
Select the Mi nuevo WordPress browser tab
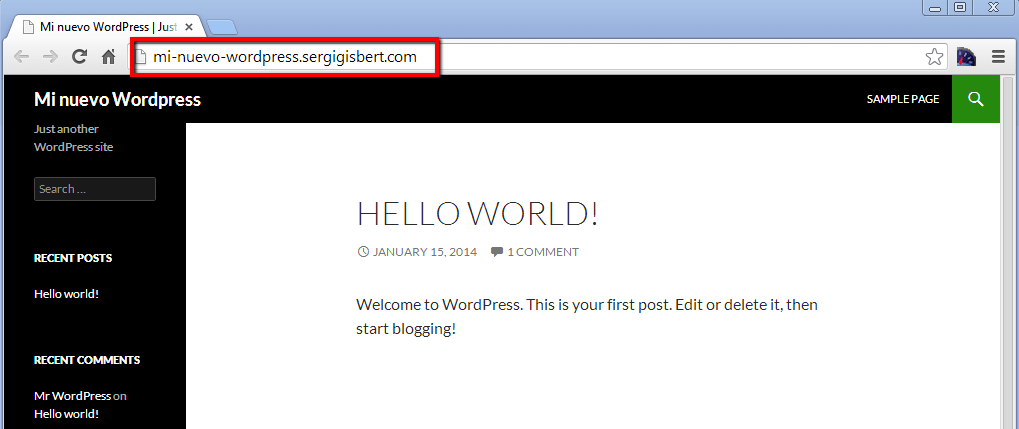tap(107, 27)
